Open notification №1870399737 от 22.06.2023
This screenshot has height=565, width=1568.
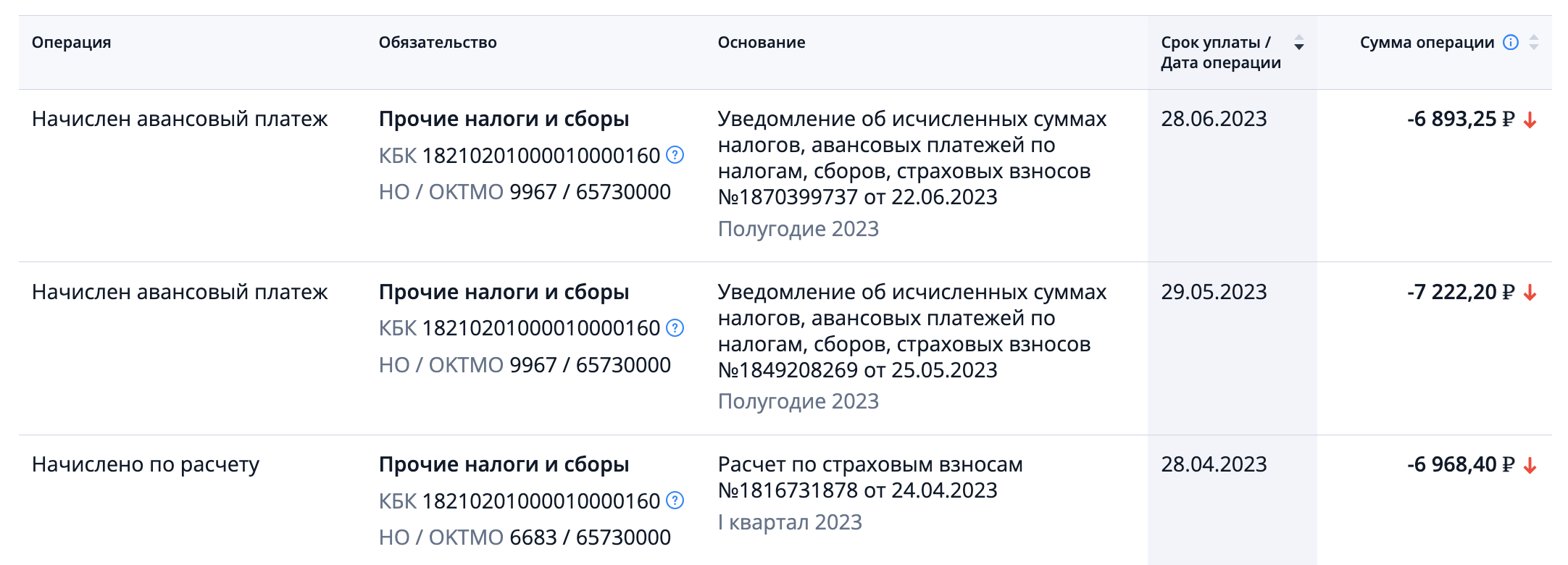coord(912,158)
